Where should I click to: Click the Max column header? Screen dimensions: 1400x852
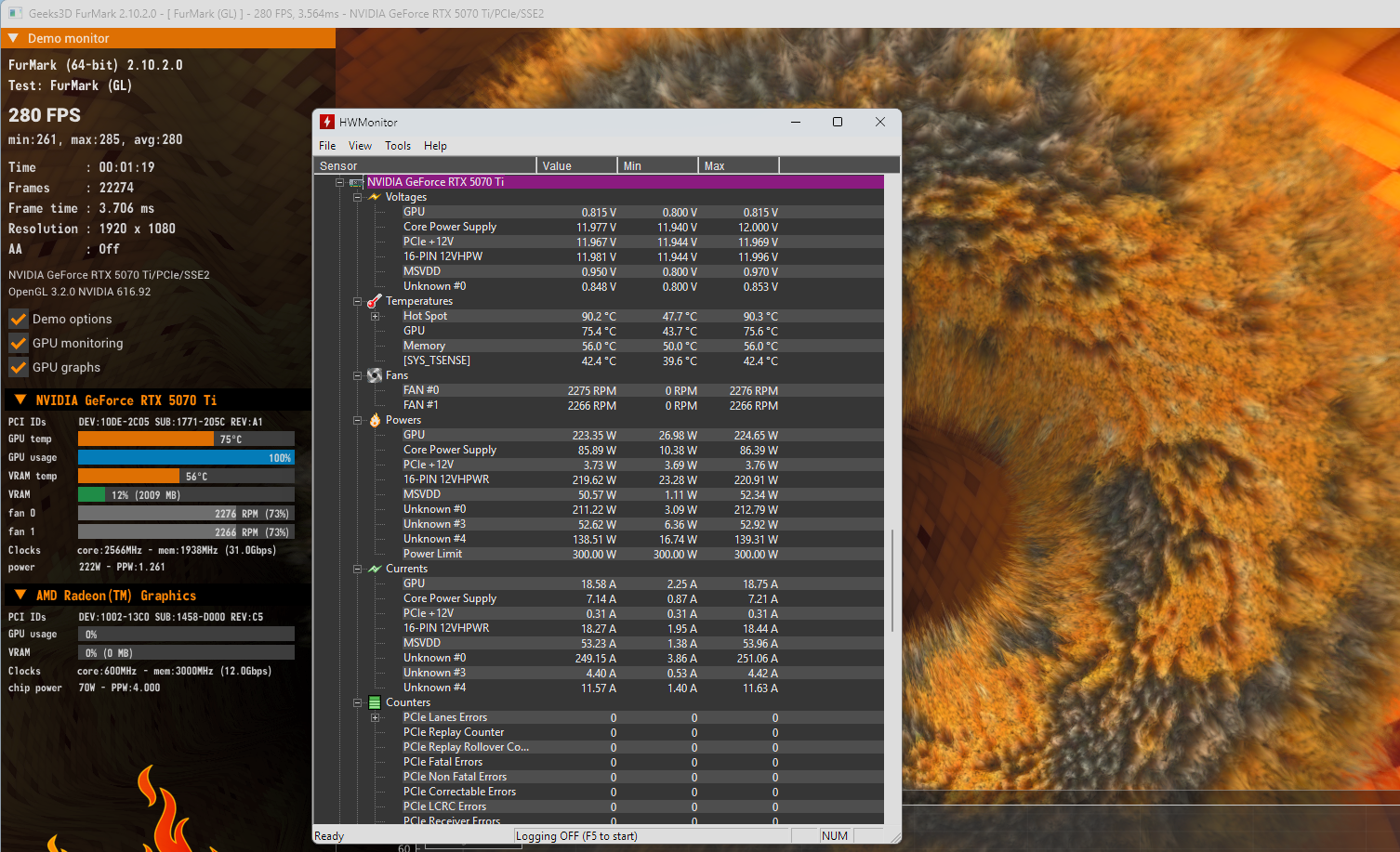click(738, 165)
